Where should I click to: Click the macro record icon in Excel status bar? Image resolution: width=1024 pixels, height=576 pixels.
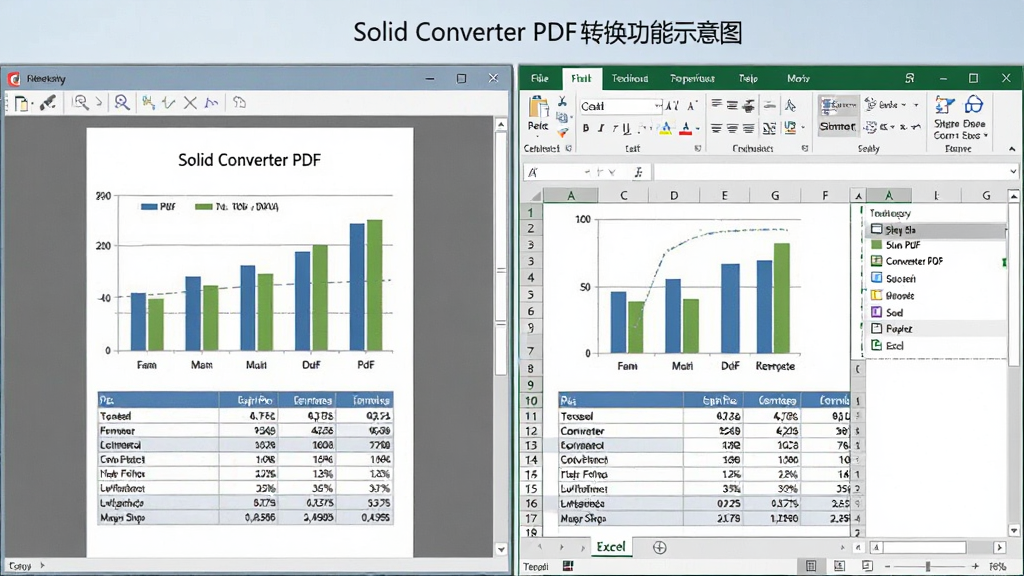[568, 566]
